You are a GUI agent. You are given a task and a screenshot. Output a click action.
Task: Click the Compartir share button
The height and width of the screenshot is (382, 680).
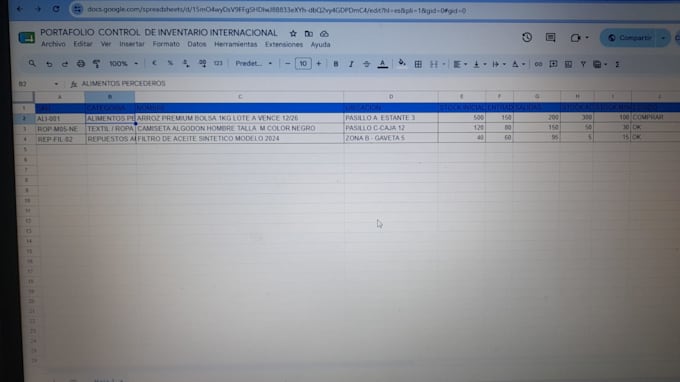point(630,38)
